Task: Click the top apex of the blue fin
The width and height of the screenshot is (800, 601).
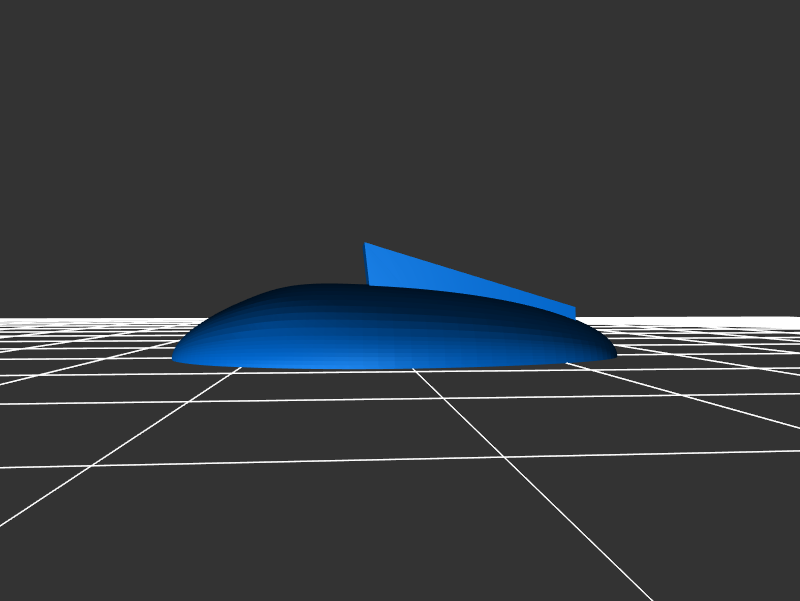Action: pos(366,245)
